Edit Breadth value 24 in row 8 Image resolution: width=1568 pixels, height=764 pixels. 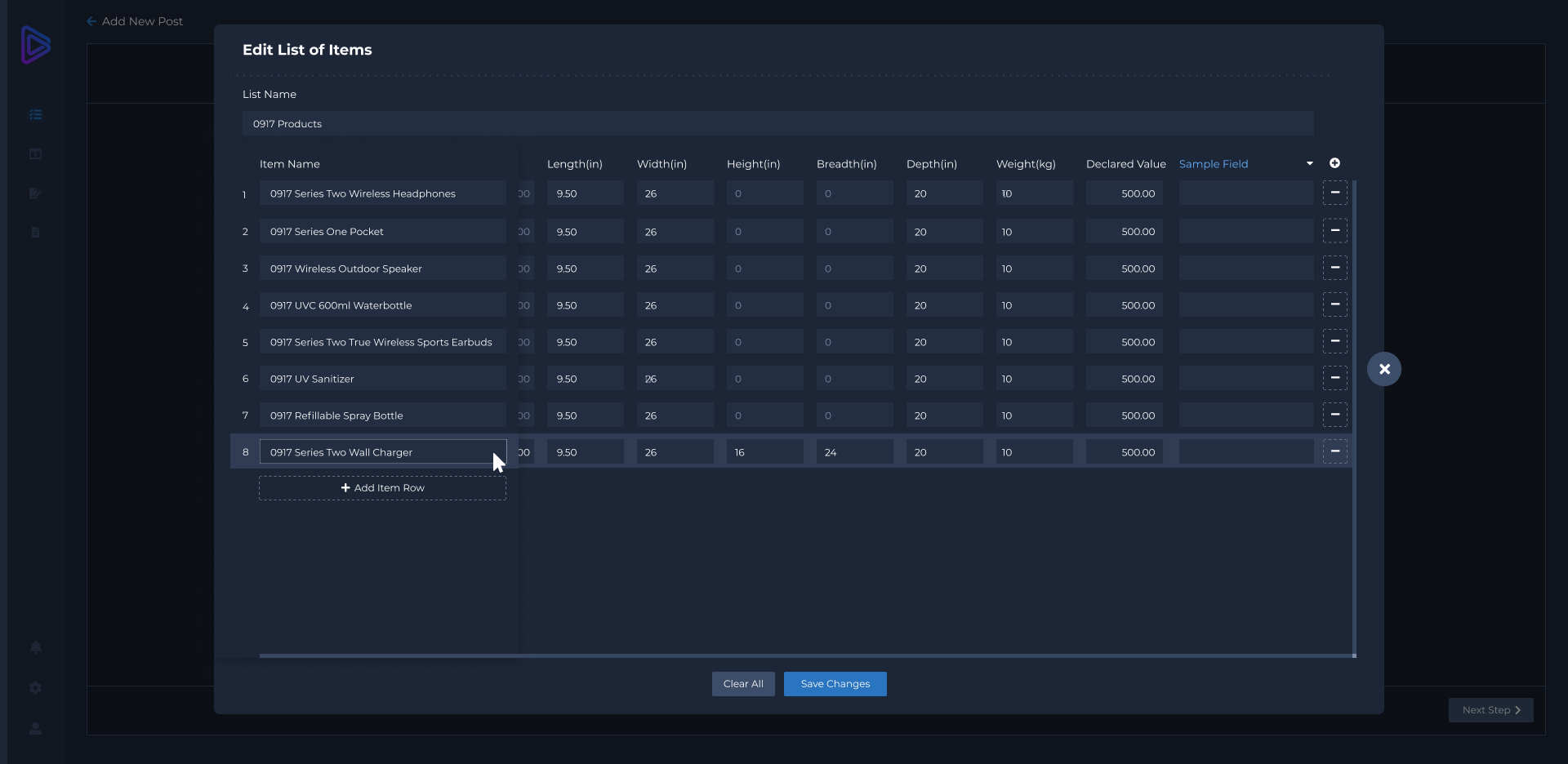(x=854, y=452)
